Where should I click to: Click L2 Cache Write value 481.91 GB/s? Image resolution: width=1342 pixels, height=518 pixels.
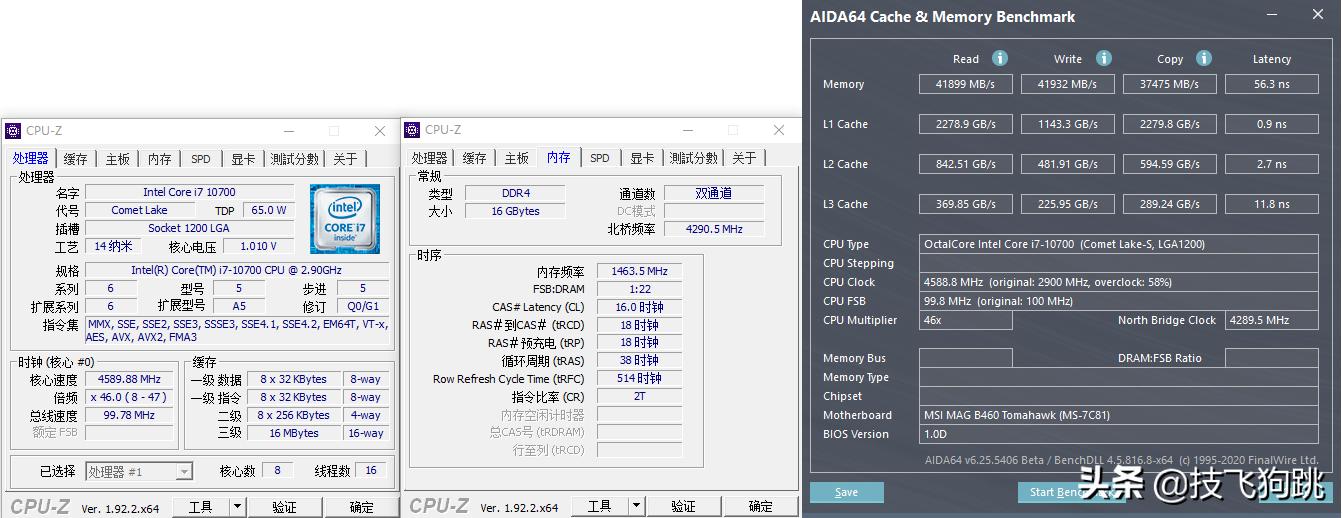click(x=1067, y=164)
